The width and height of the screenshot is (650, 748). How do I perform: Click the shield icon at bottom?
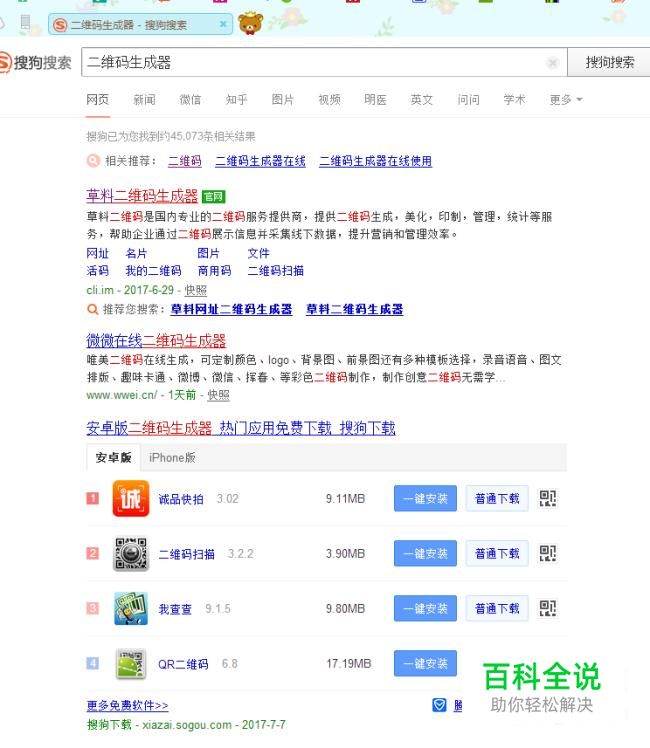click(x=439, y=705)
